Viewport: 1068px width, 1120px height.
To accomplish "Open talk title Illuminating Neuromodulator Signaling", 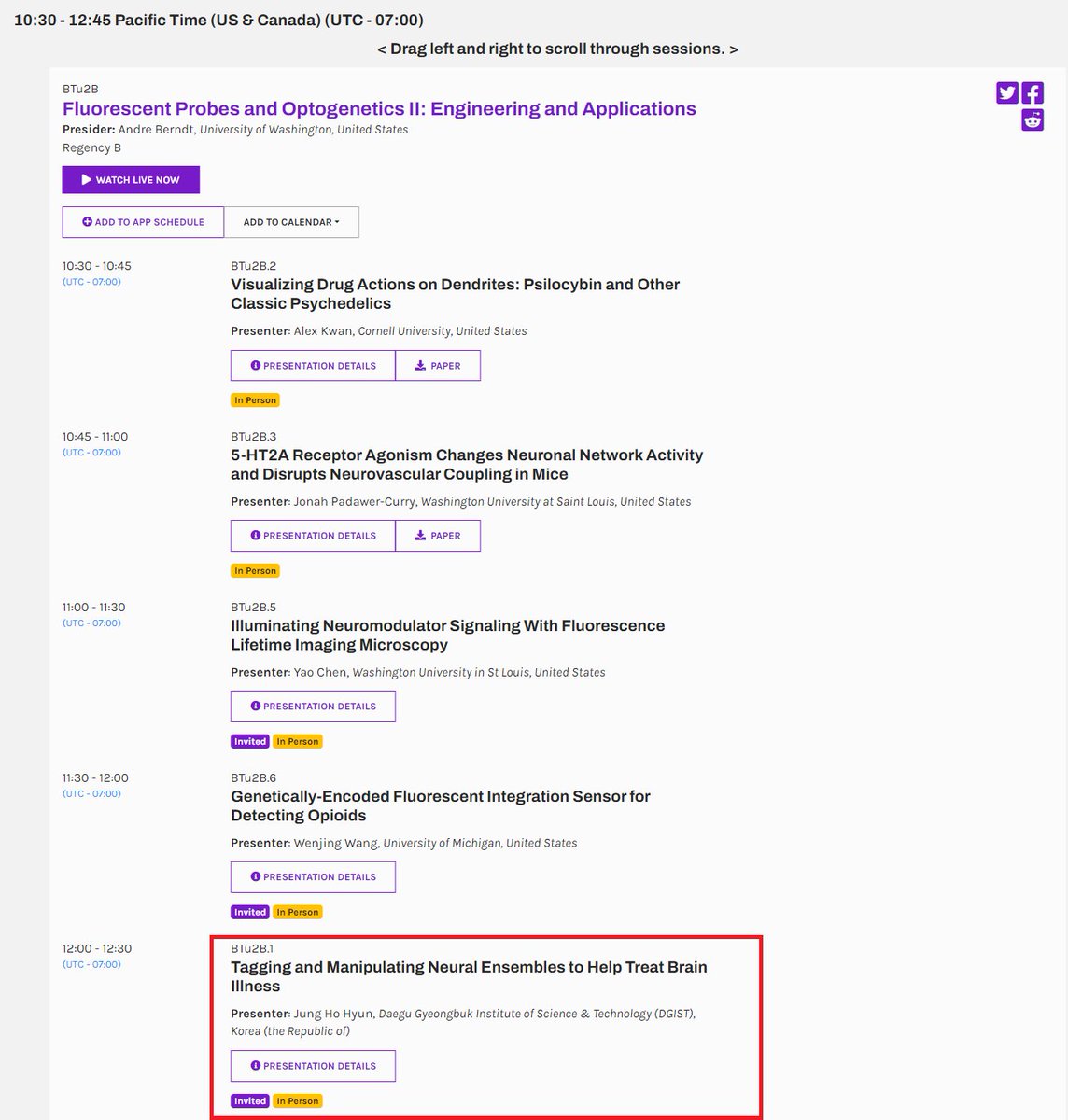I will pos(448,636).
